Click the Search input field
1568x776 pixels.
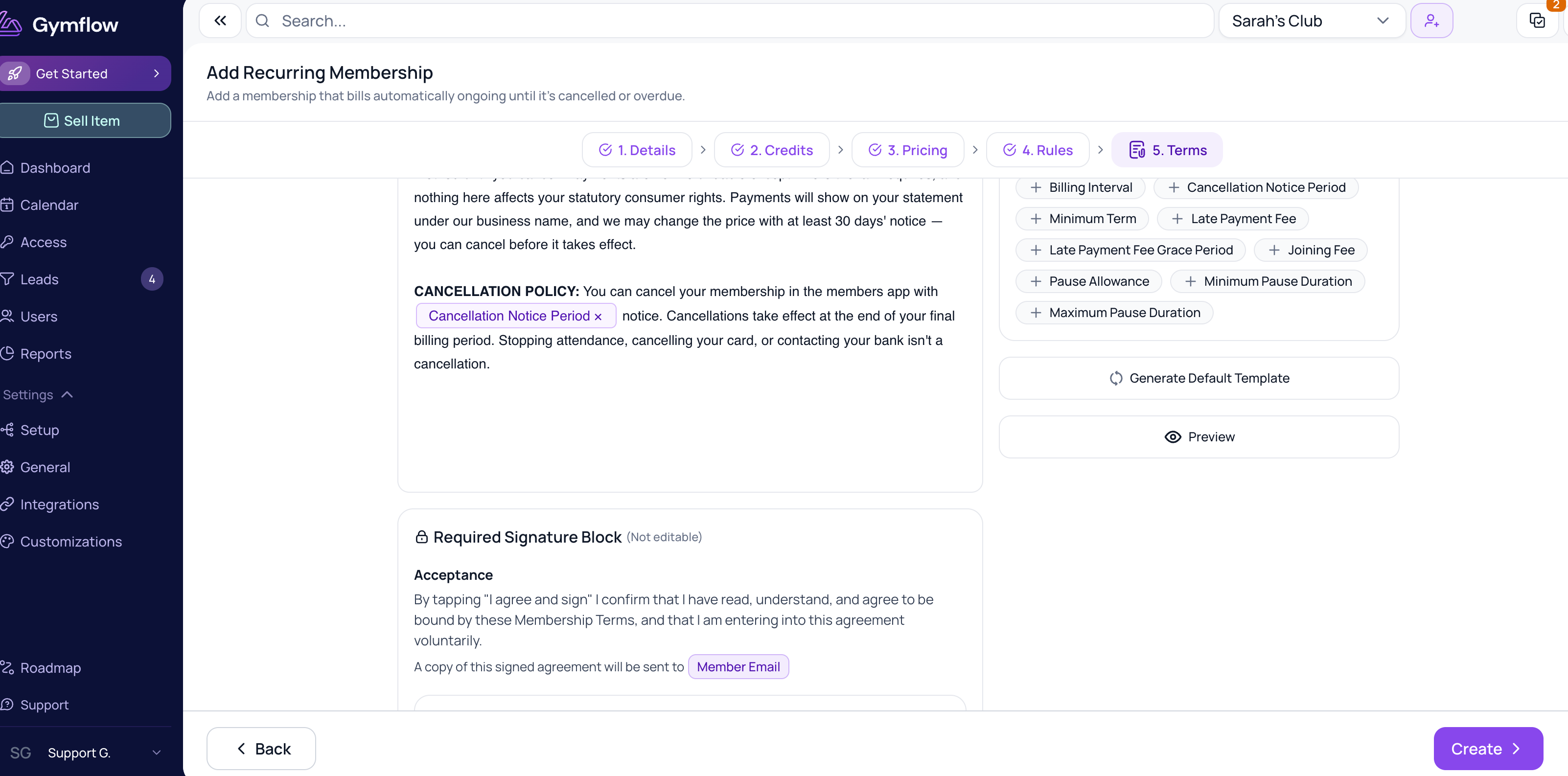[729, 21]
